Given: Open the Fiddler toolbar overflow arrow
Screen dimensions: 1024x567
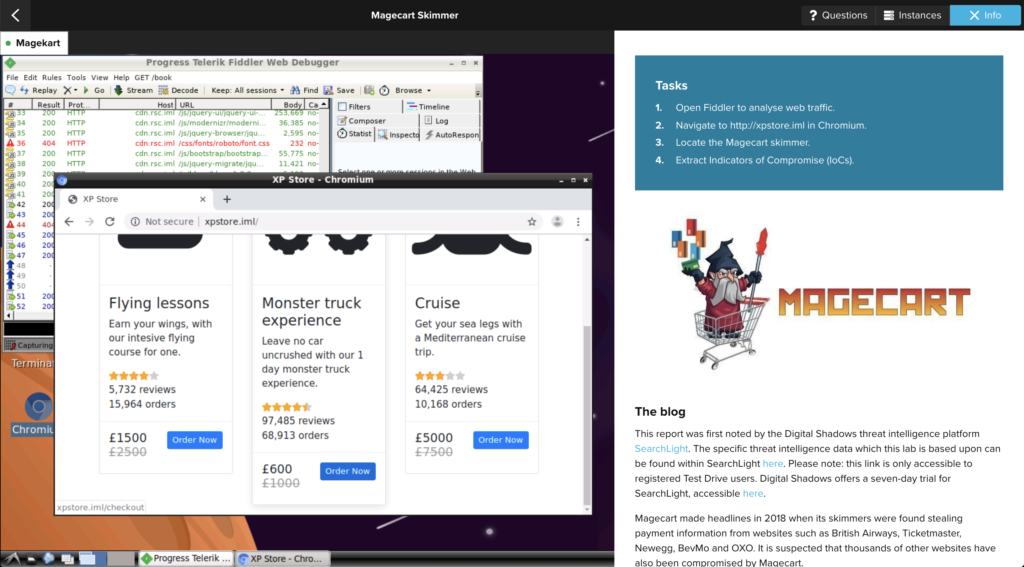Looking at the screenshot, I should [477, 91].
